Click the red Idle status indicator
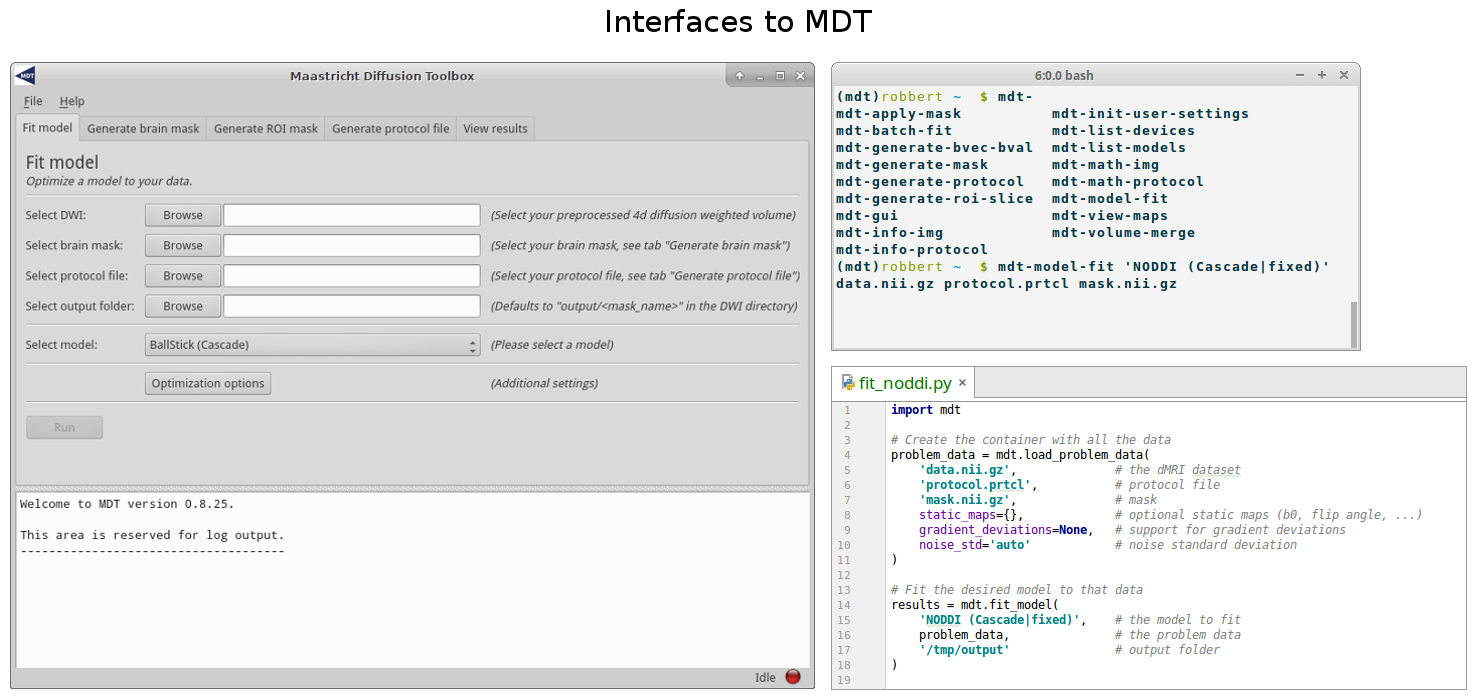The image size is (1477, 700). [x=793, y=677]
